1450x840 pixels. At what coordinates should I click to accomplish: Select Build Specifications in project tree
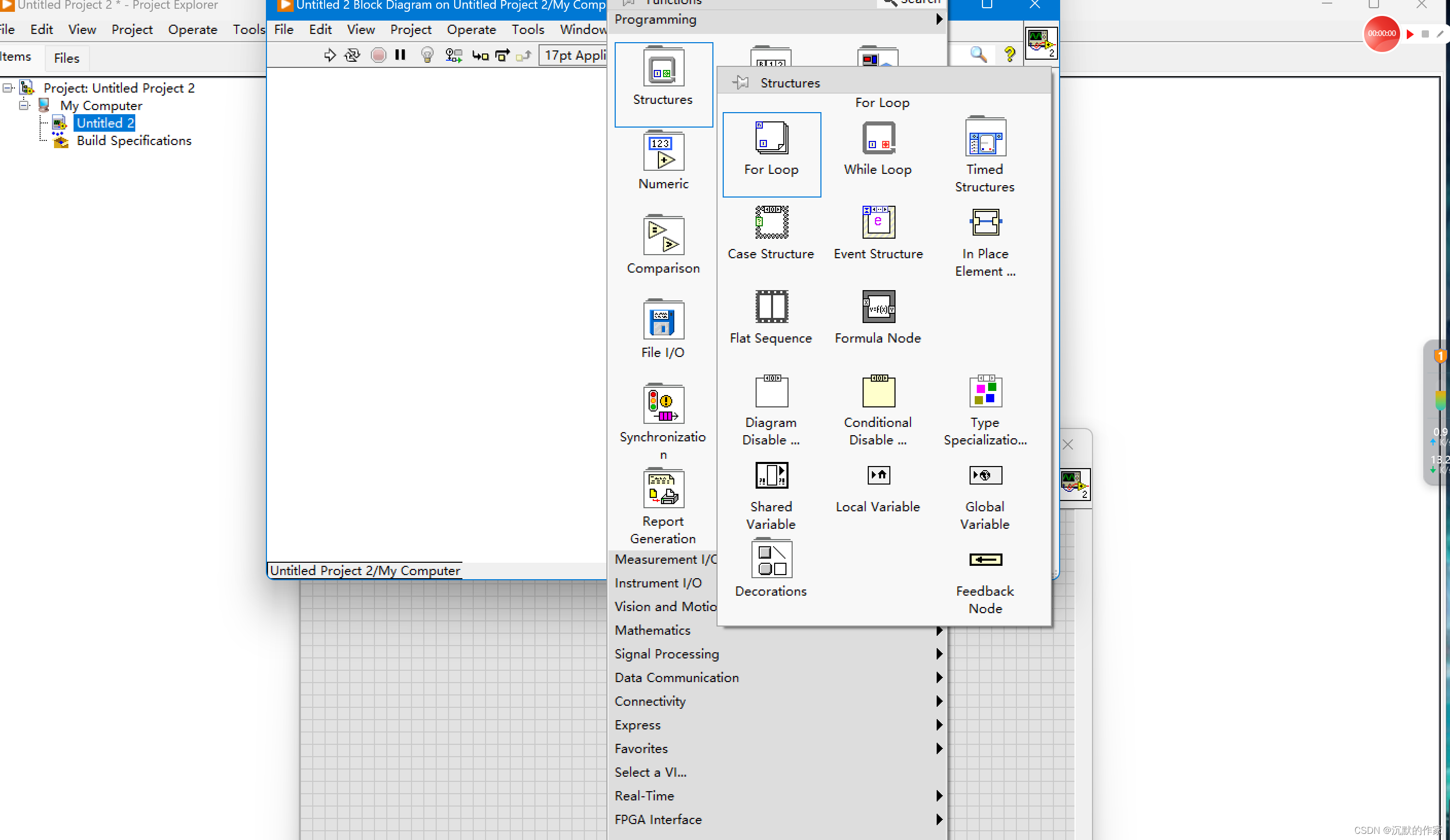tap(134, 141)
